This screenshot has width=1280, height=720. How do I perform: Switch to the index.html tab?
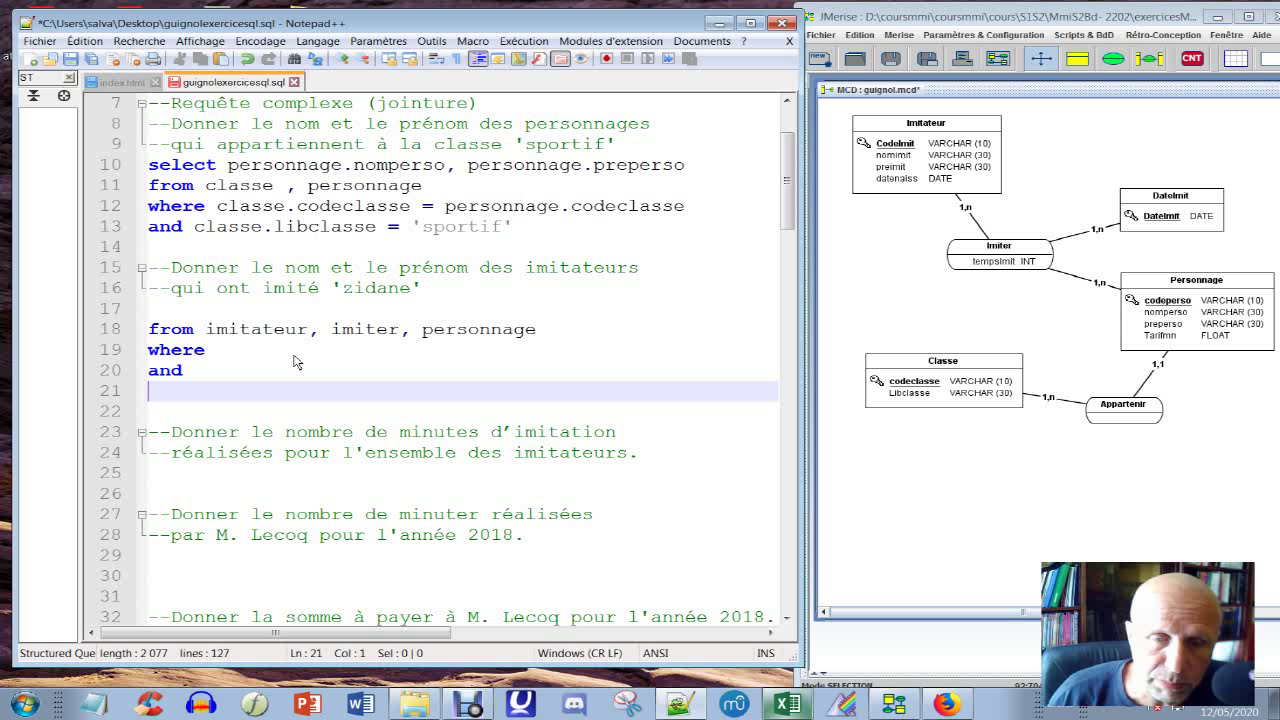point(121,82)
